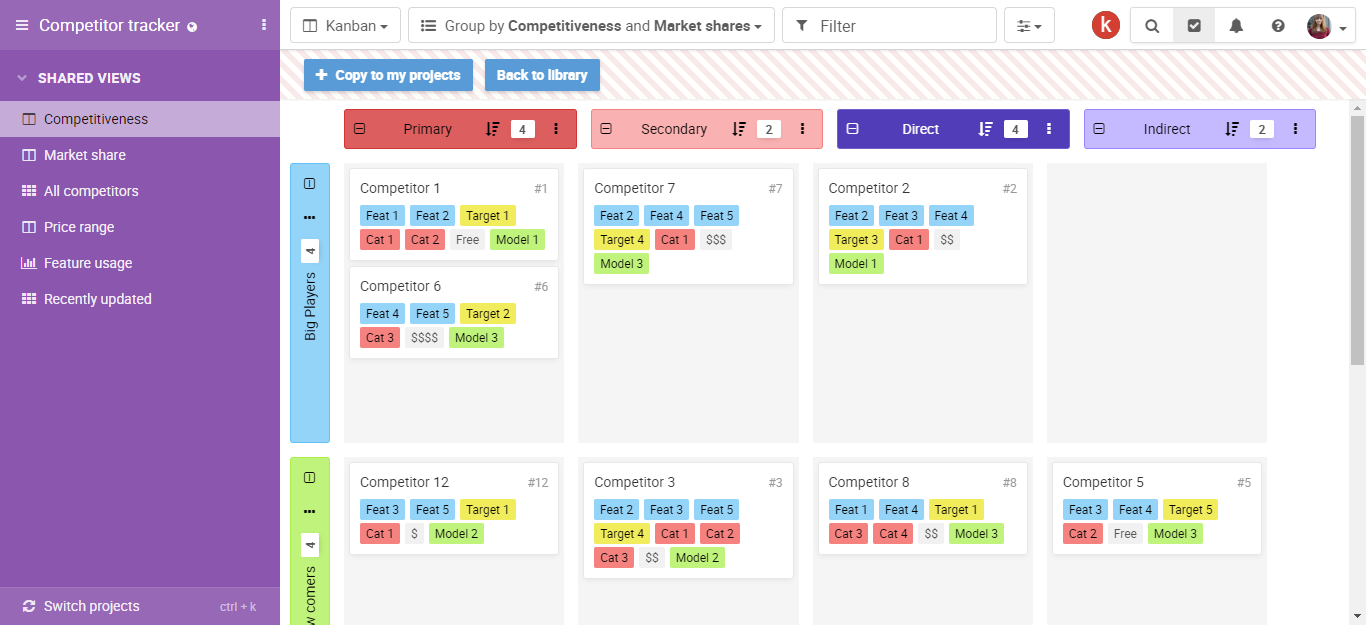Click the pie chart icon beside the project title

[192, 27]
